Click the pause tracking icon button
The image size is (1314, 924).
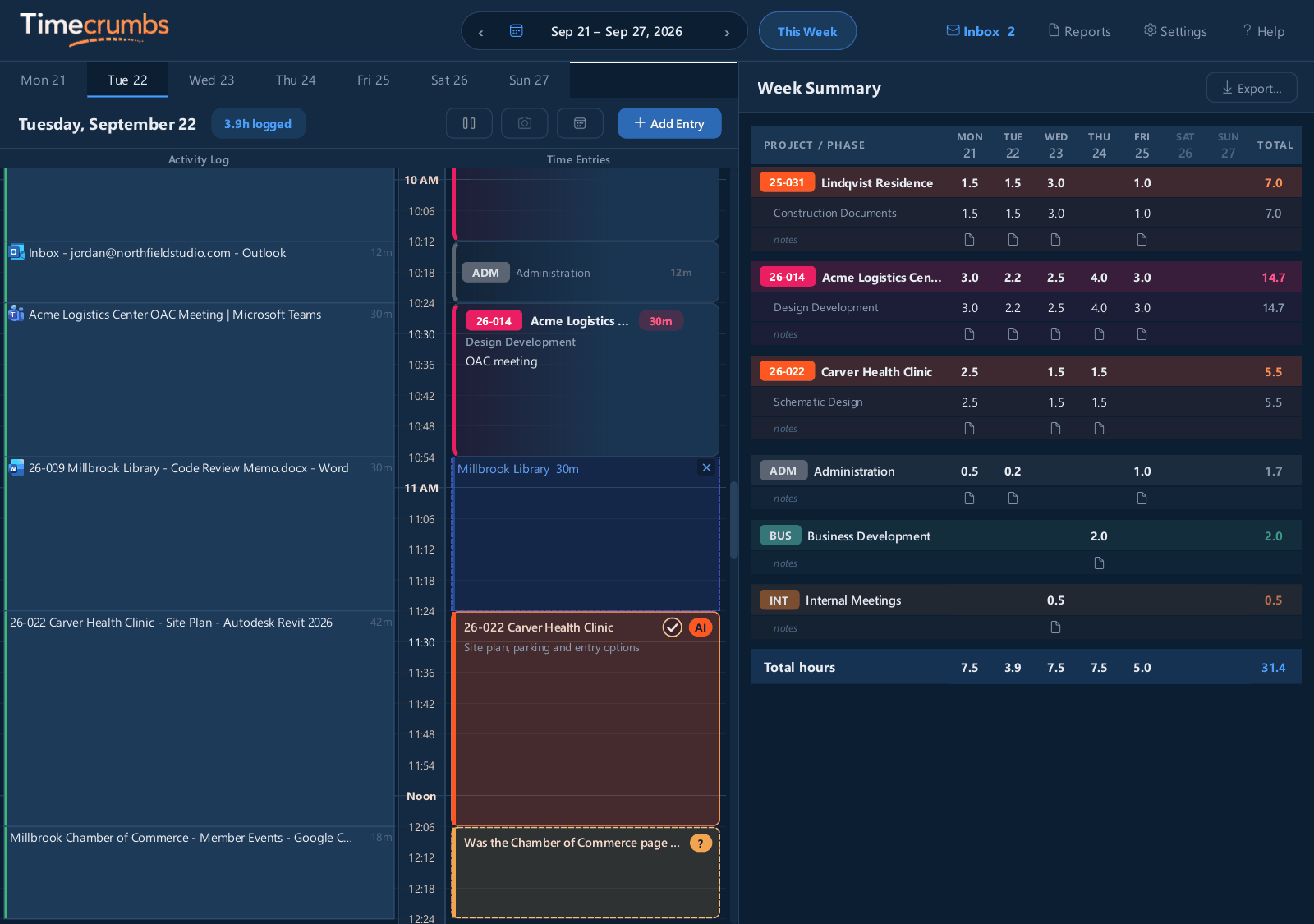tap(469, 123)
